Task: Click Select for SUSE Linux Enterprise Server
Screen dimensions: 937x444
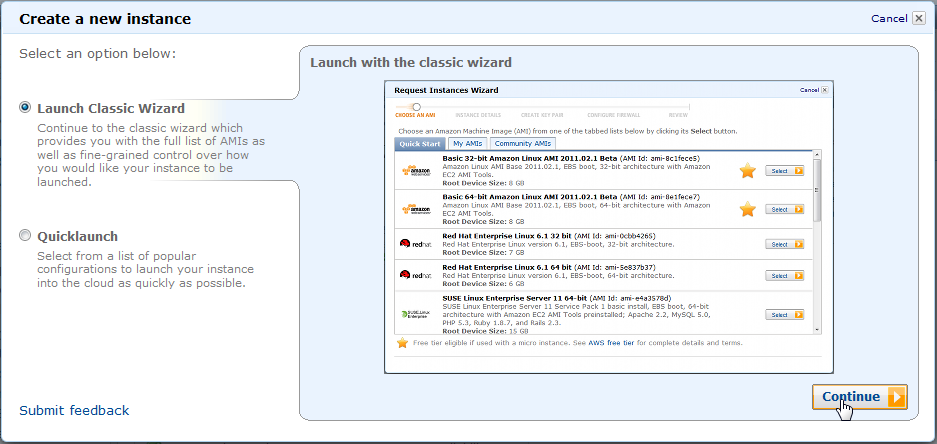Action: click(x=784, y=315)
